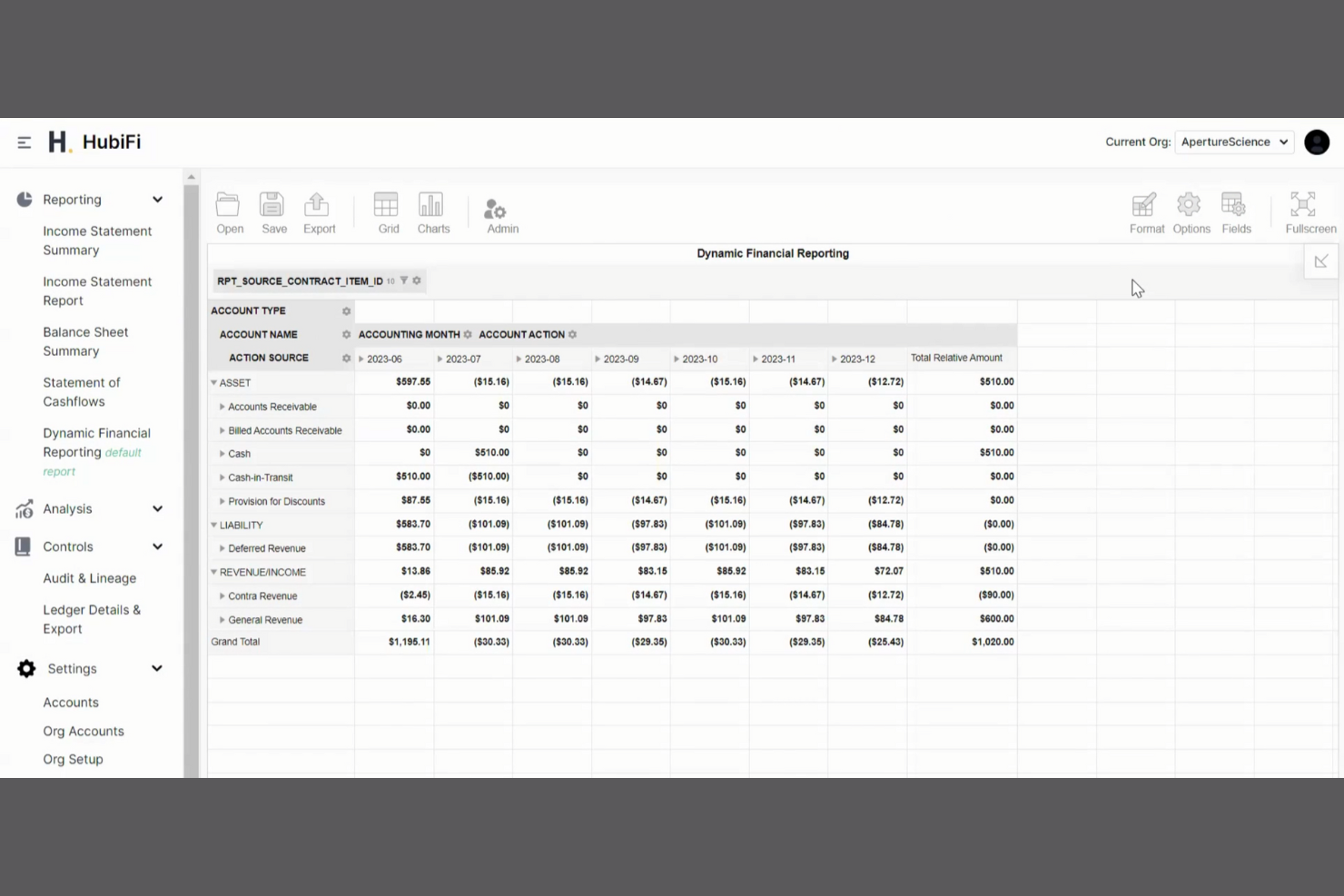Select the Grand Total row label
This screenshot has width=1344, height=896.
click(235, 642)
